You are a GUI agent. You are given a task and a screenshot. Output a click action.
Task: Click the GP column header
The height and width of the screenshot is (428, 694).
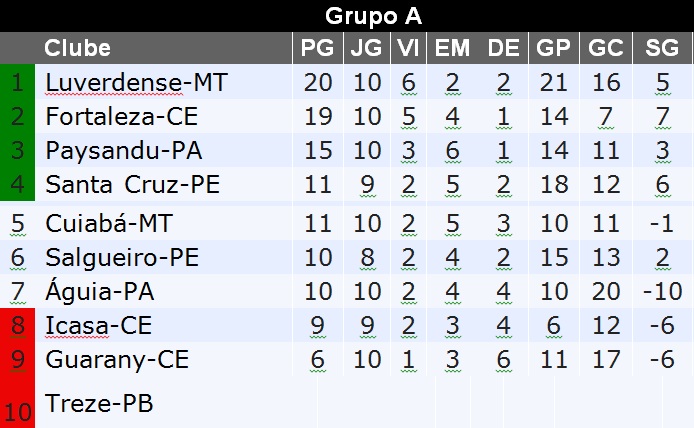(x=553, y=48)
